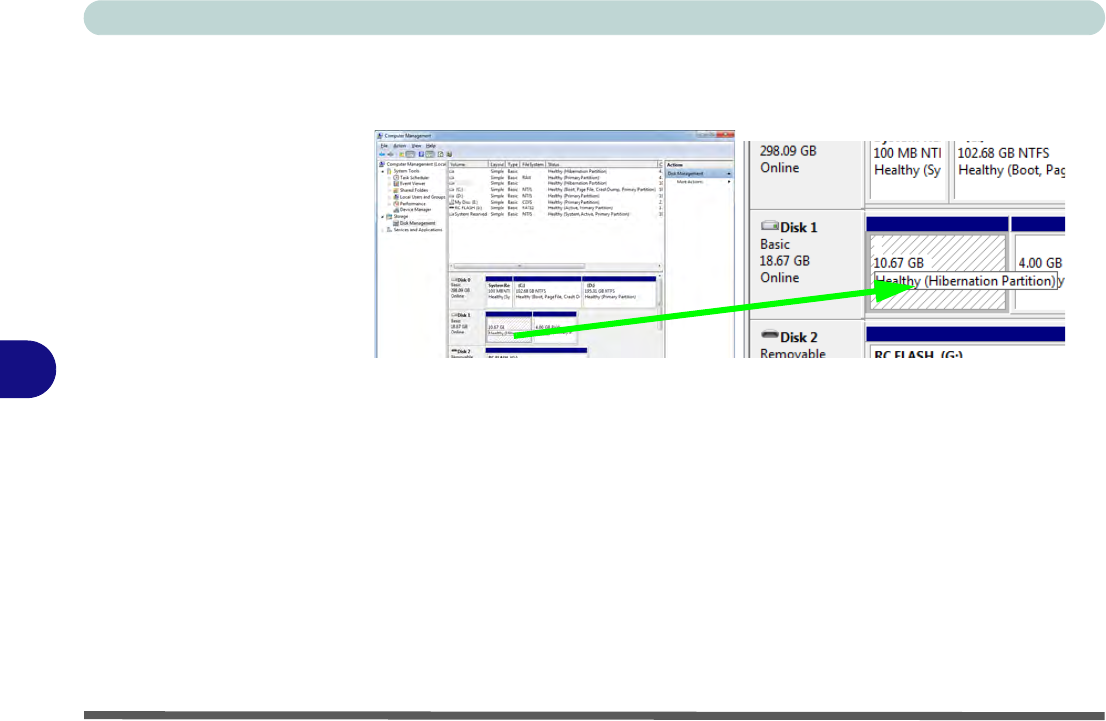Click the disk graphical view vertical scrollbar
This screenshot has height=721, width=1106.
(x=660, y=302)
